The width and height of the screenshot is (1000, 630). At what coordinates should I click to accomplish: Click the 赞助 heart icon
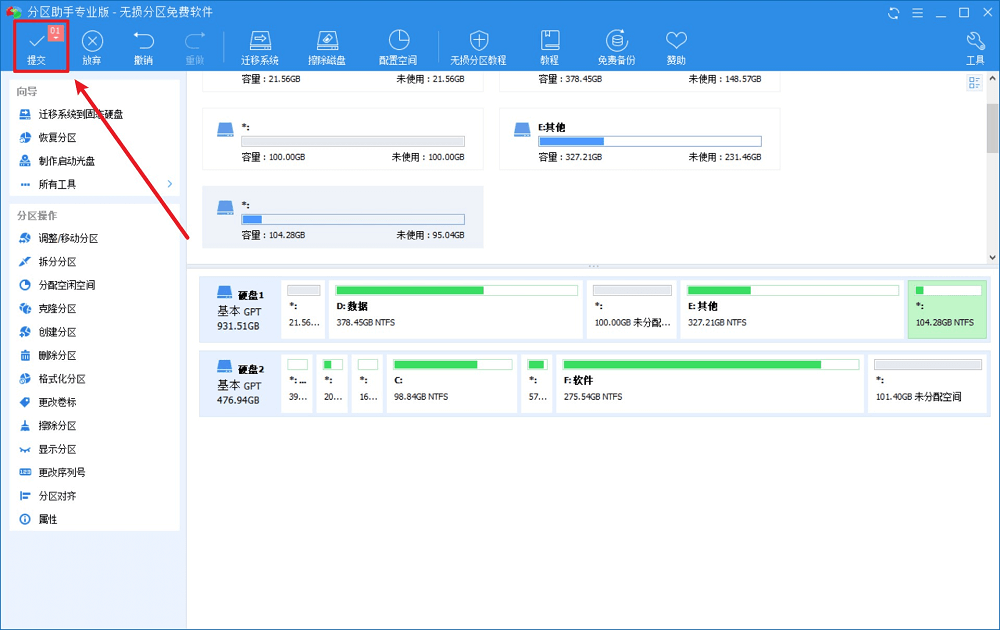pos(677,46)
